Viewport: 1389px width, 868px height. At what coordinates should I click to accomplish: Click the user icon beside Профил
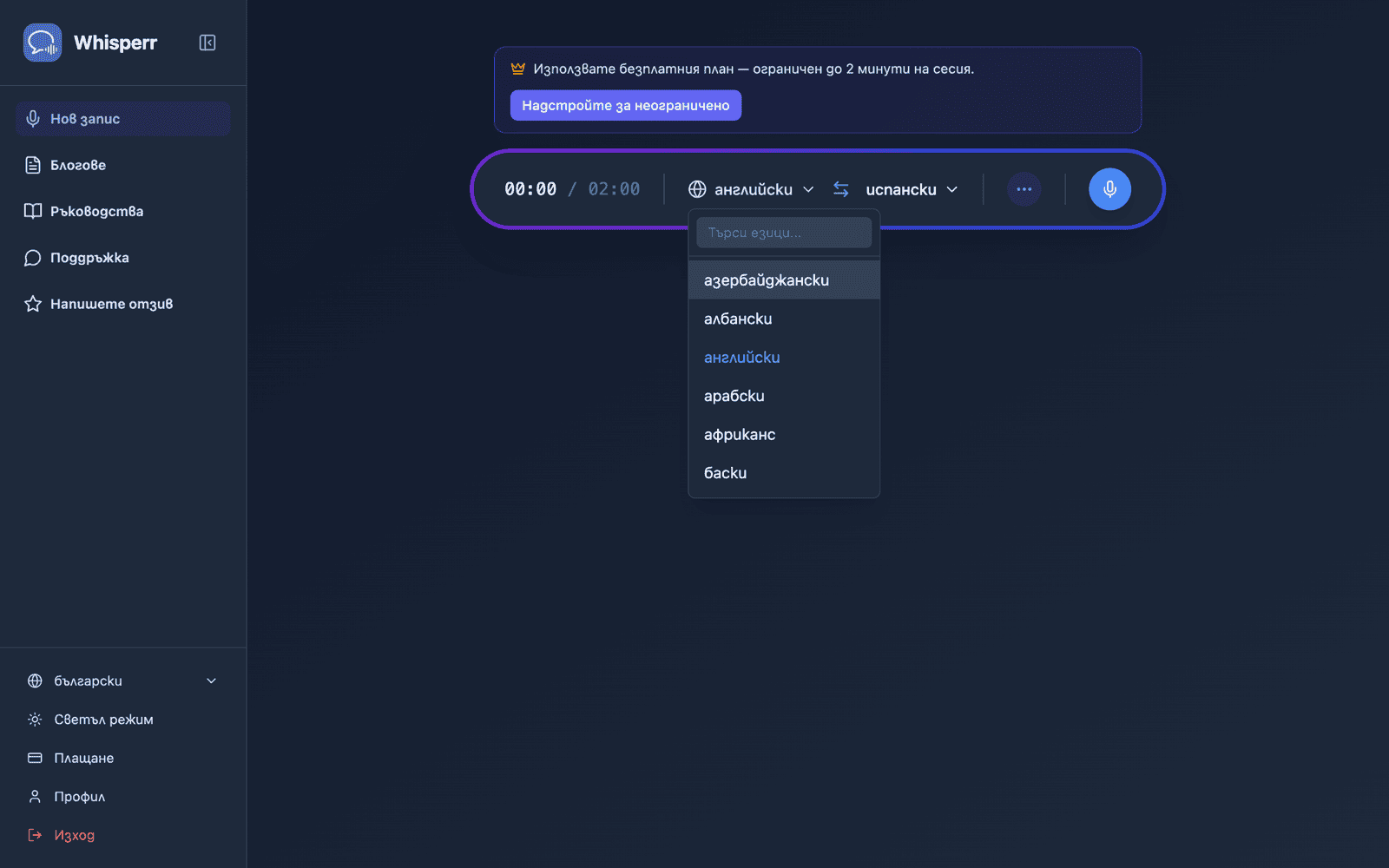[35, 797]
